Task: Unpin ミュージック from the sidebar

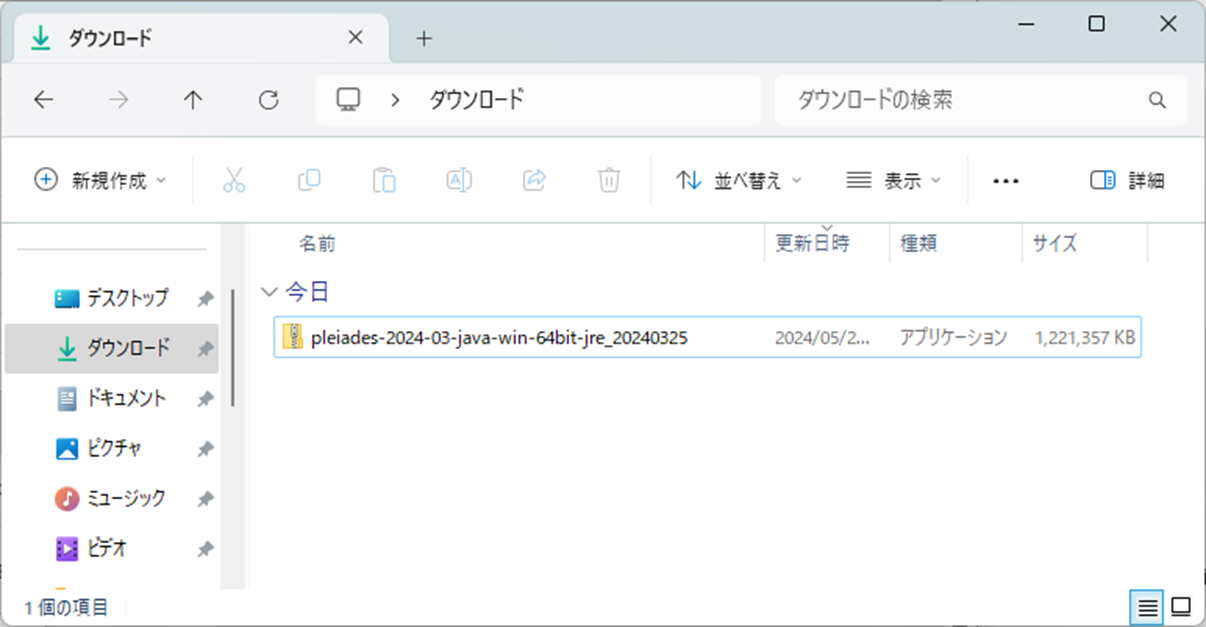Action: pos(205,498)
